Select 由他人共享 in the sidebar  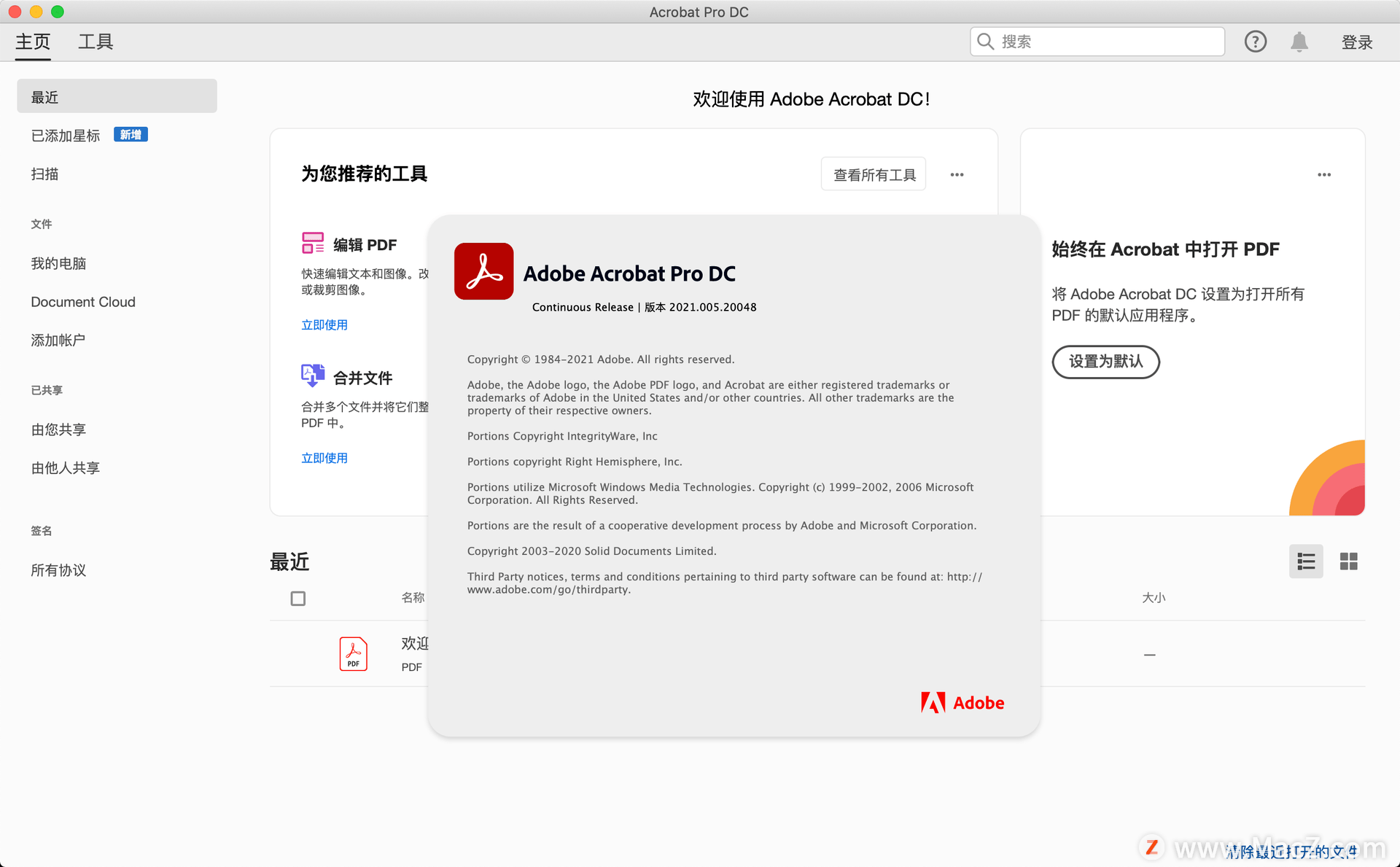point(65,467)
